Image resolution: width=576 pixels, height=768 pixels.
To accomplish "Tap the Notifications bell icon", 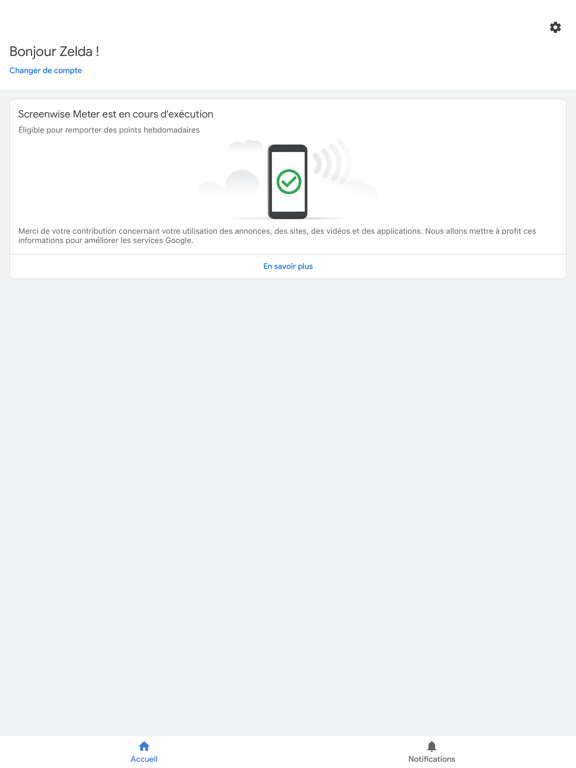I will 432,746.
